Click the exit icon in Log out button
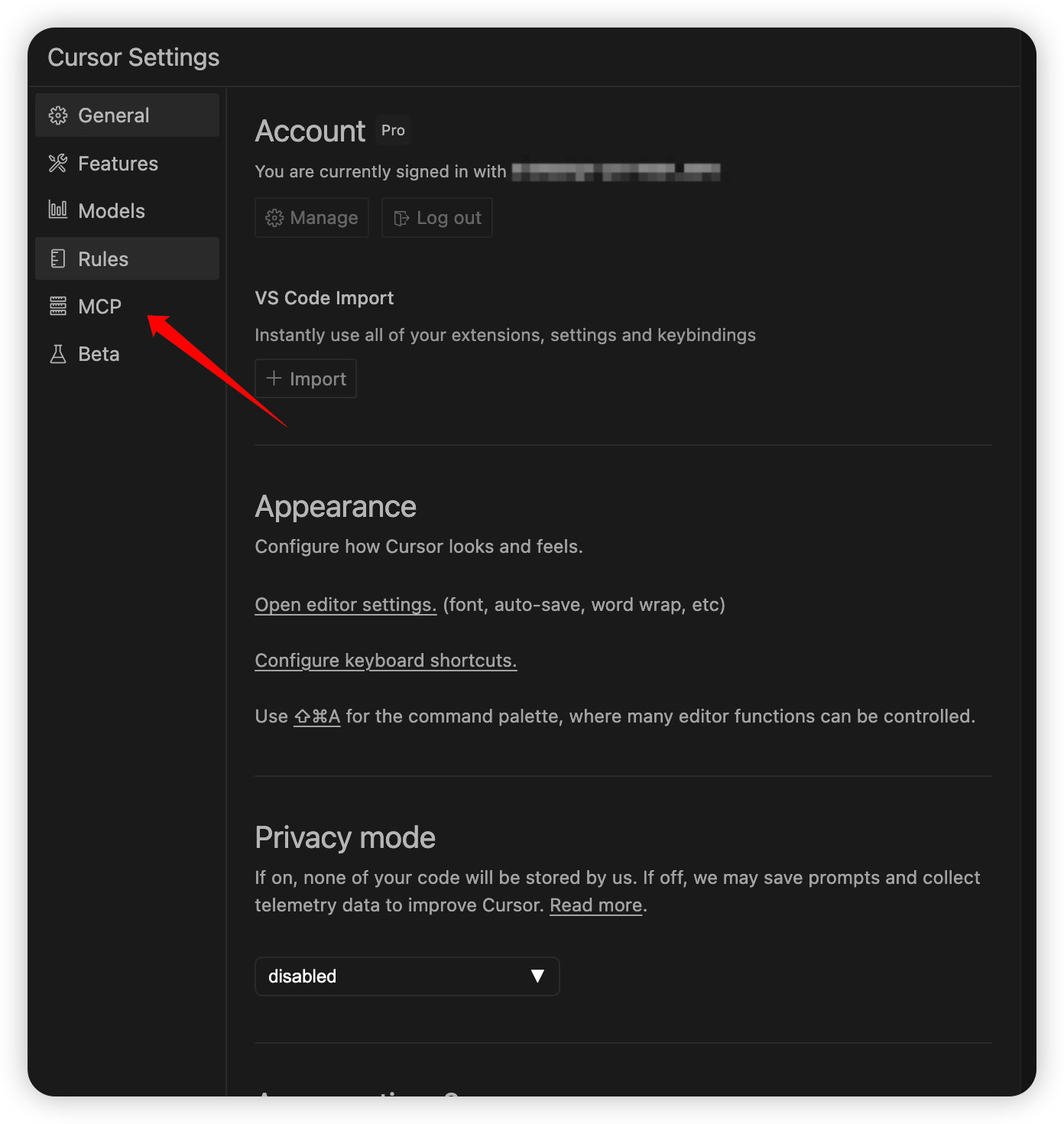 (x=401, y=219)
